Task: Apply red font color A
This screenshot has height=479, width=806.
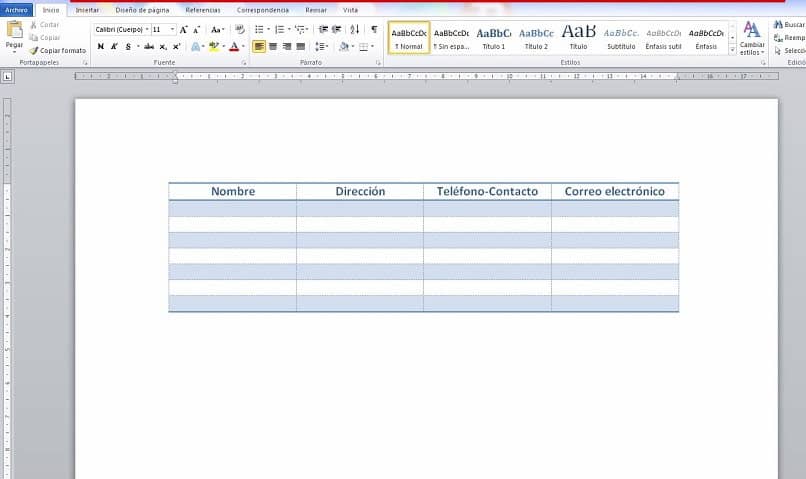Action: pos(234,46)
